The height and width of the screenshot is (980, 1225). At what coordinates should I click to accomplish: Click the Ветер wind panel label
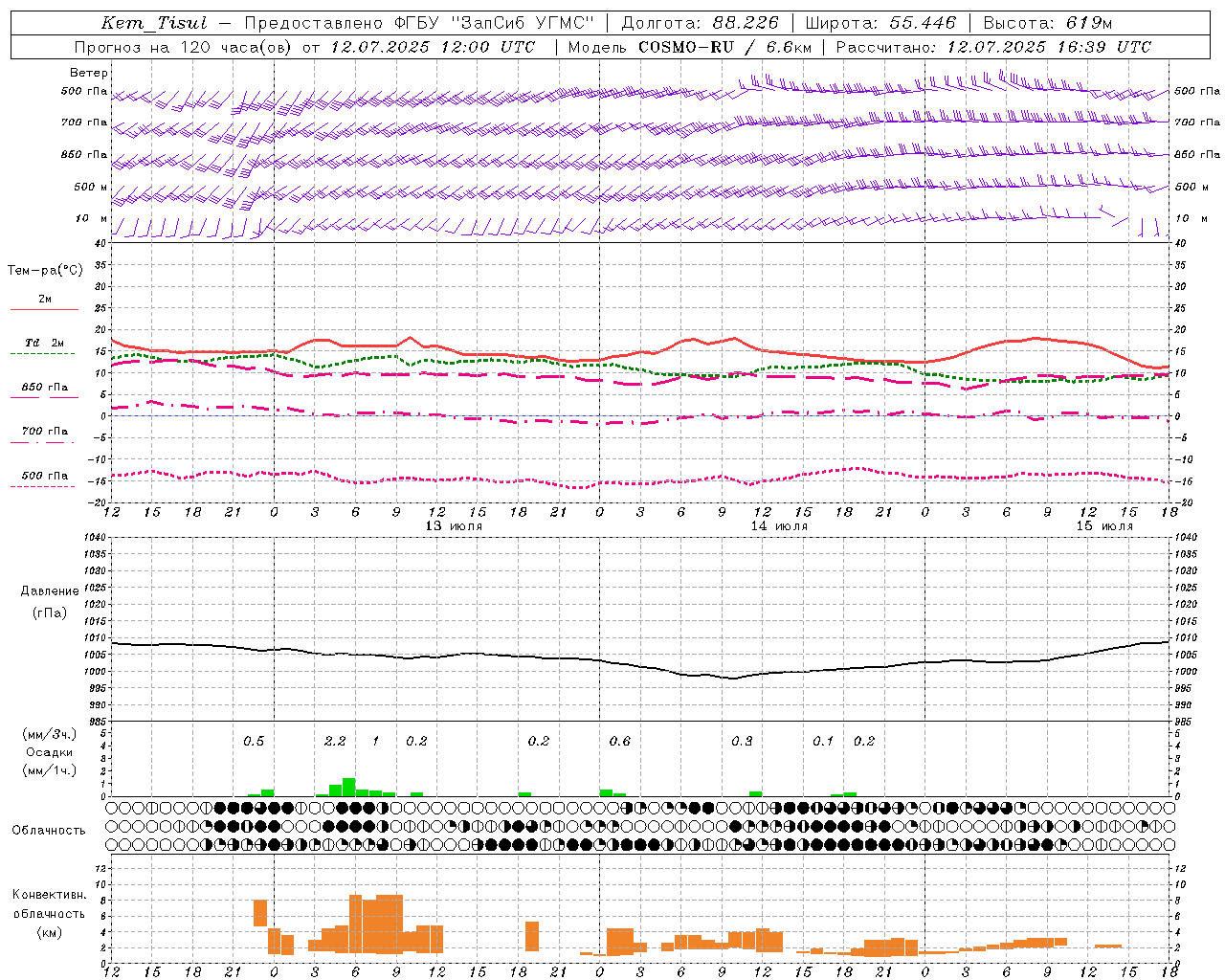[x=89, y=73]
